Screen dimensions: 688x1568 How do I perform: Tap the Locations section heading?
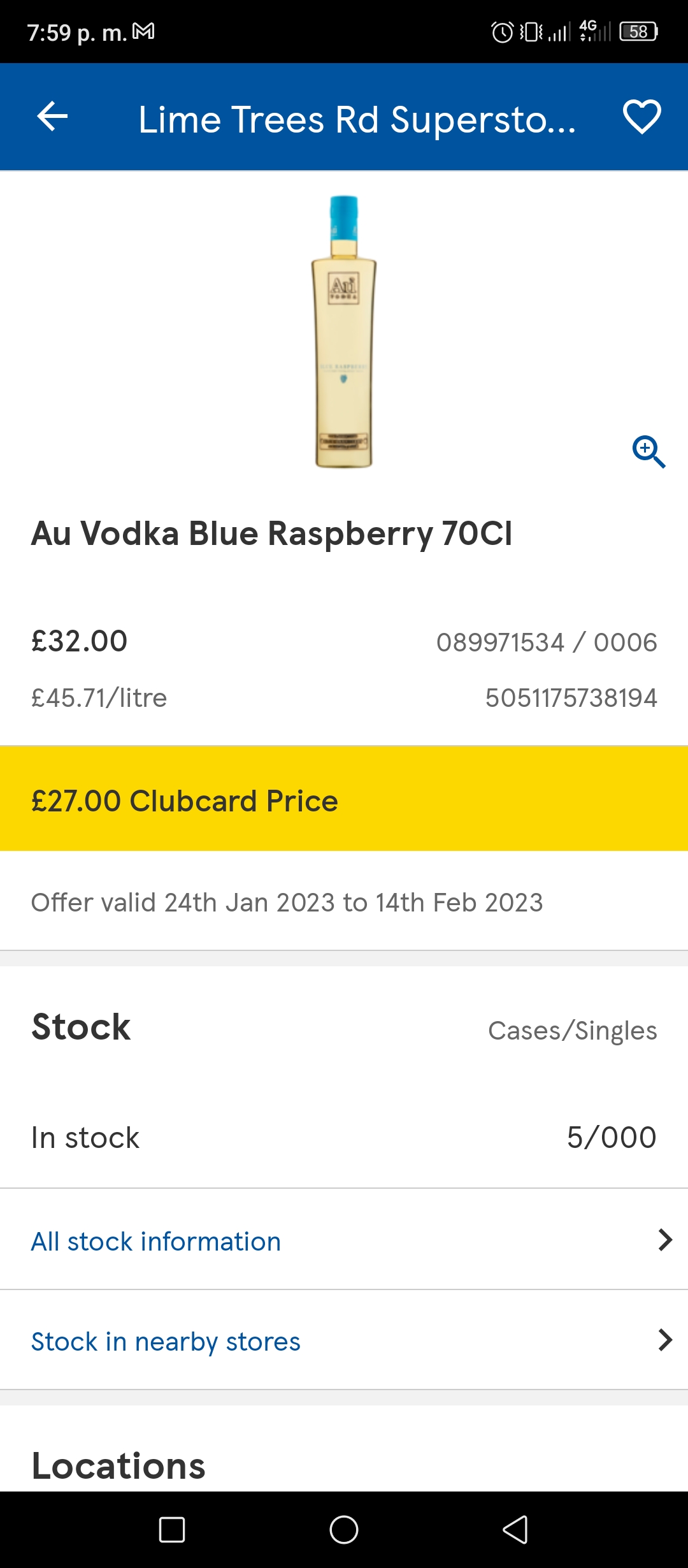coord(118,1466)
